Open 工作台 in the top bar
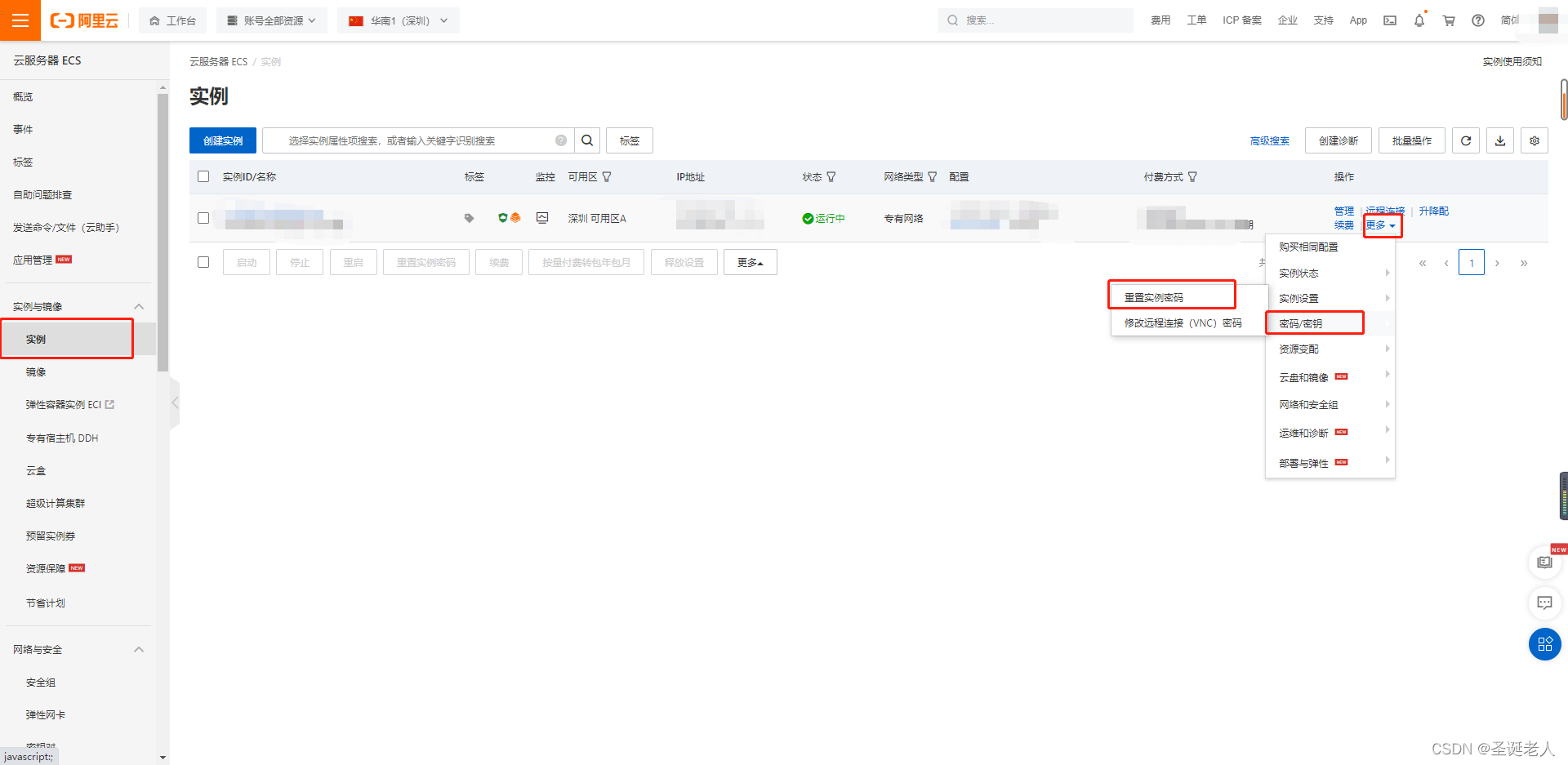The height and width of the screenshot is (765, 1568). click(172, 20)
